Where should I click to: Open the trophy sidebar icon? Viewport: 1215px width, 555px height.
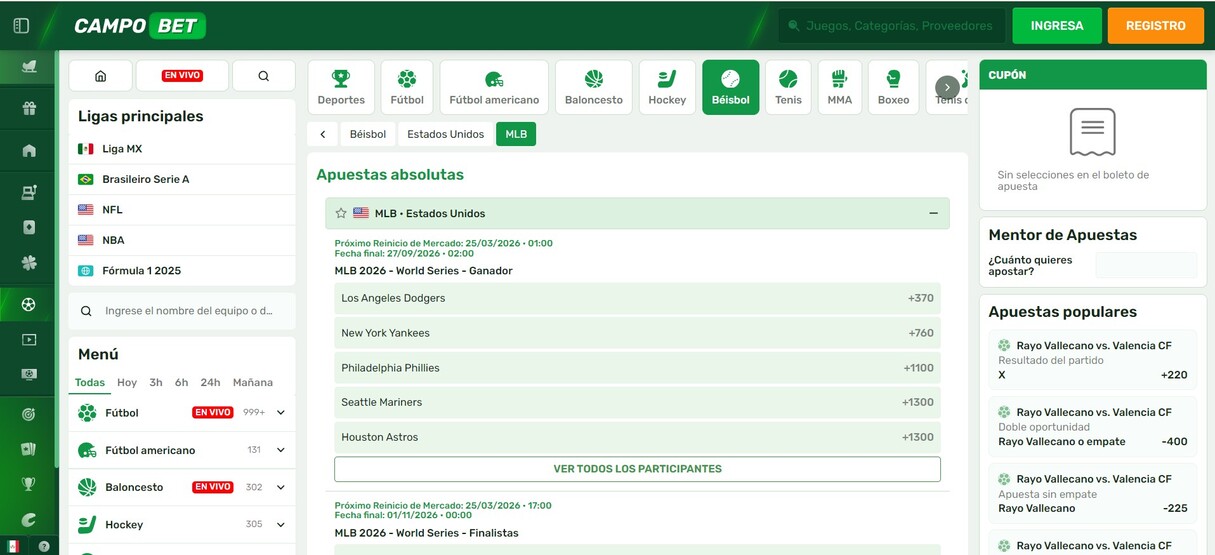click(28, 484)
